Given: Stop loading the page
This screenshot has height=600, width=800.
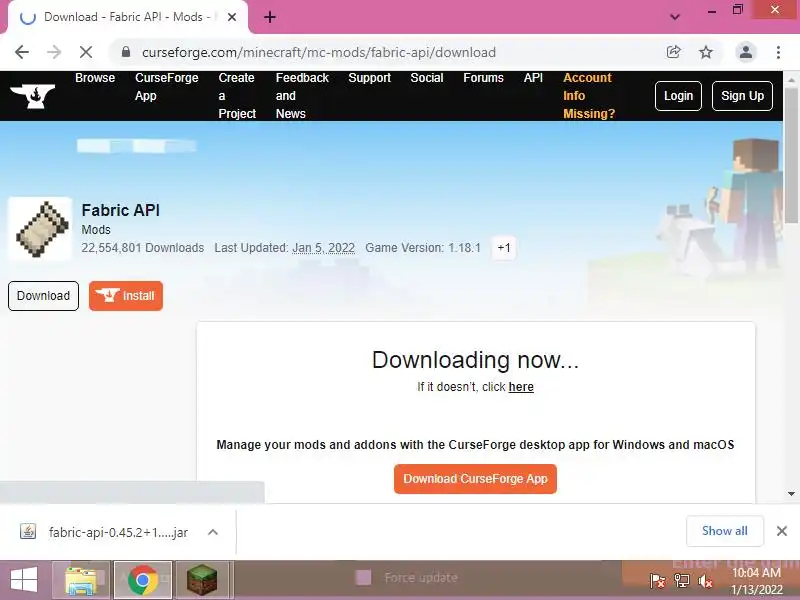Looking at the screenshot, I should tap(86, 52).
